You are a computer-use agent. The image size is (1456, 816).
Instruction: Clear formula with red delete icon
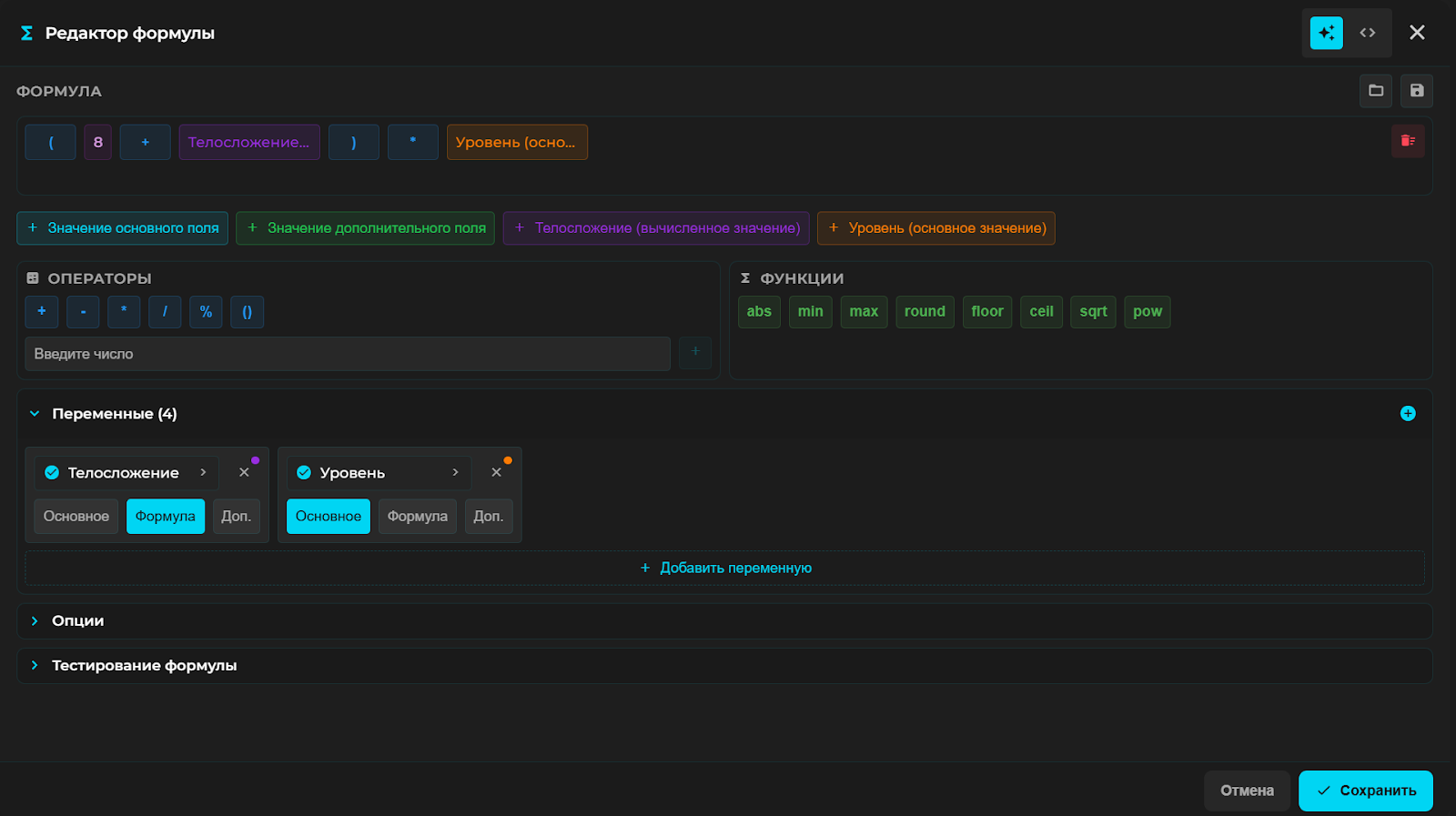pyautogui.click(x=1408, y=141)
